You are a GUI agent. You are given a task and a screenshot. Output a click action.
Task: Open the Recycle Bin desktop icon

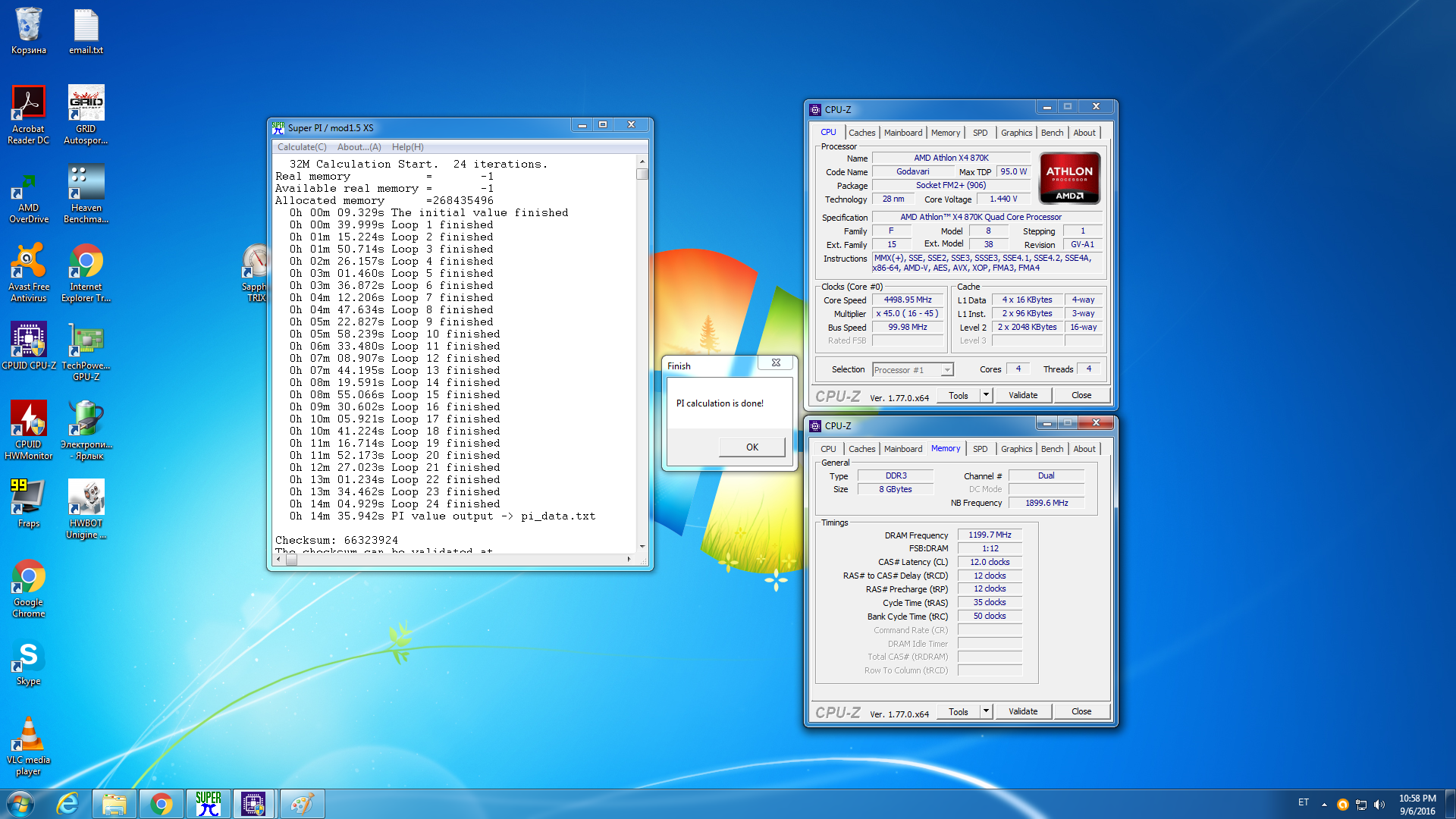tap(29, 30)
